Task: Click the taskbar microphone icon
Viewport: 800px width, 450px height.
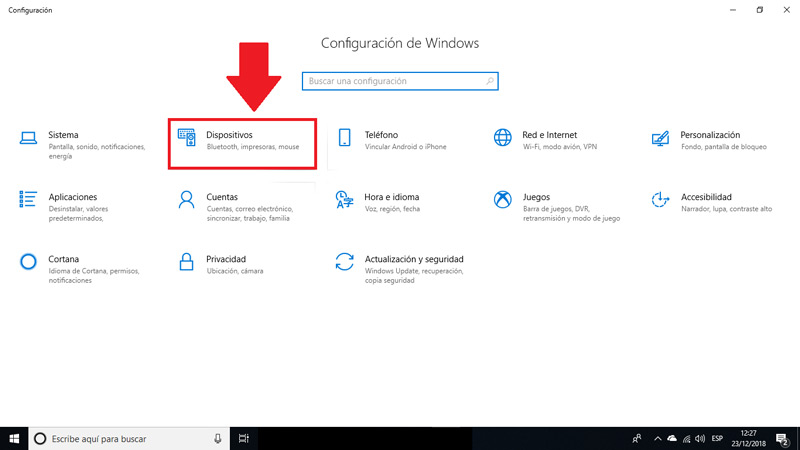Action: (x=218, y=439)
